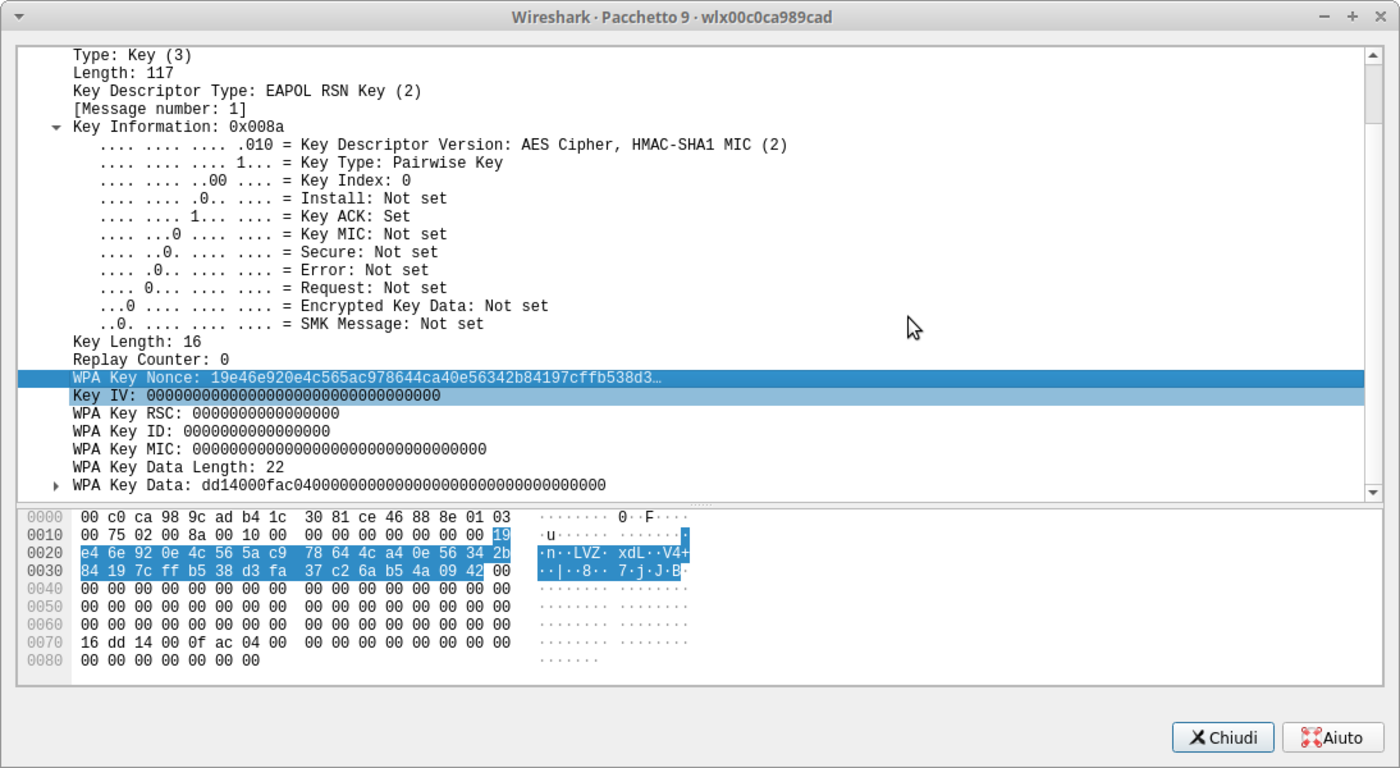Expand the WPA Key Data field
Screen dimensions: 1400x768
click(57, 485)
